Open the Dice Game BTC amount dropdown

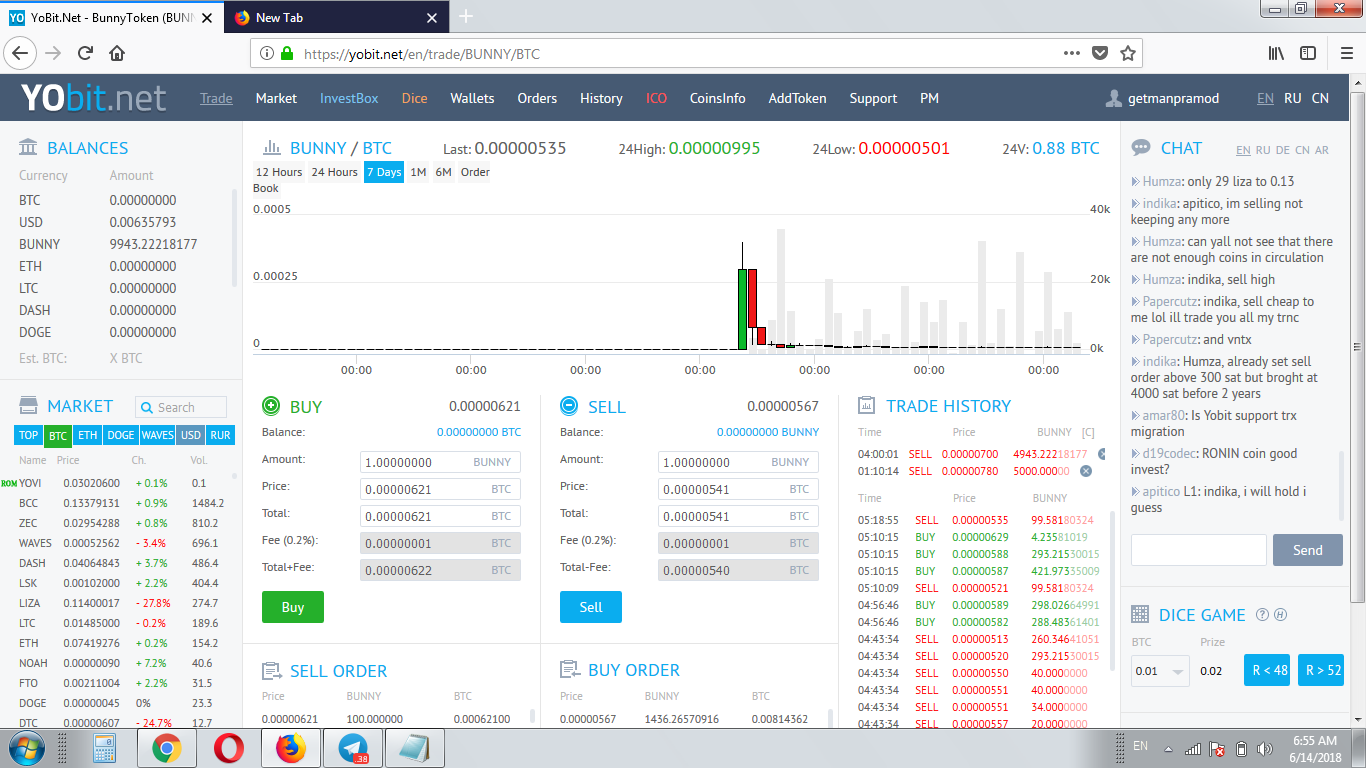coord(1160,671)
